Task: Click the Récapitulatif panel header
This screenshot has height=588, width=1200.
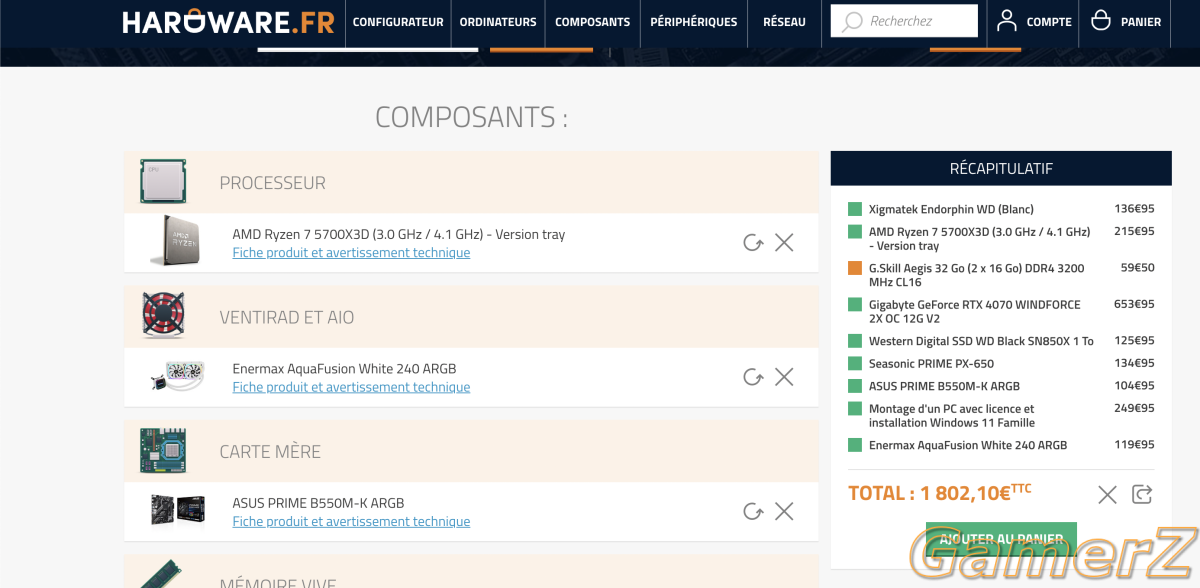Action: 1001,168
